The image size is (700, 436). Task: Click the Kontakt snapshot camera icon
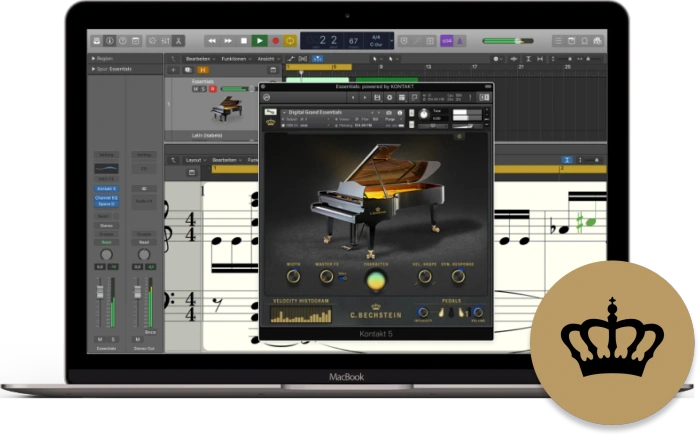coord(389,113)
